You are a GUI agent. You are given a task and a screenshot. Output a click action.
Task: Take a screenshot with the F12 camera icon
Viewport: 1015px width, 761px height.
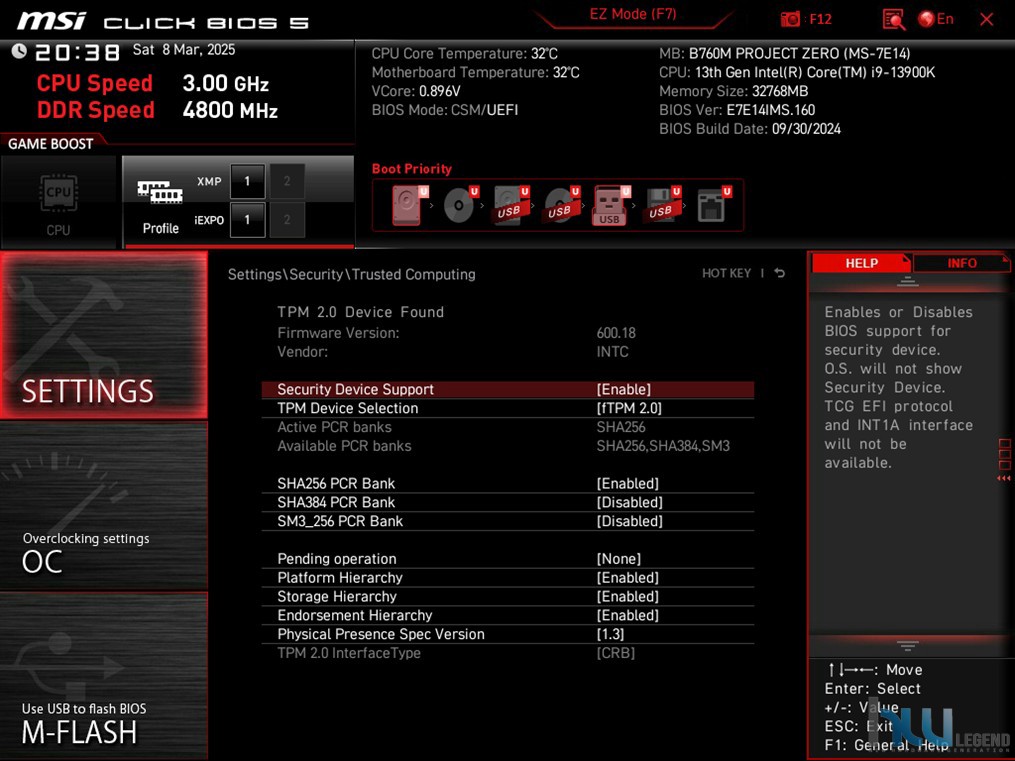790,19
